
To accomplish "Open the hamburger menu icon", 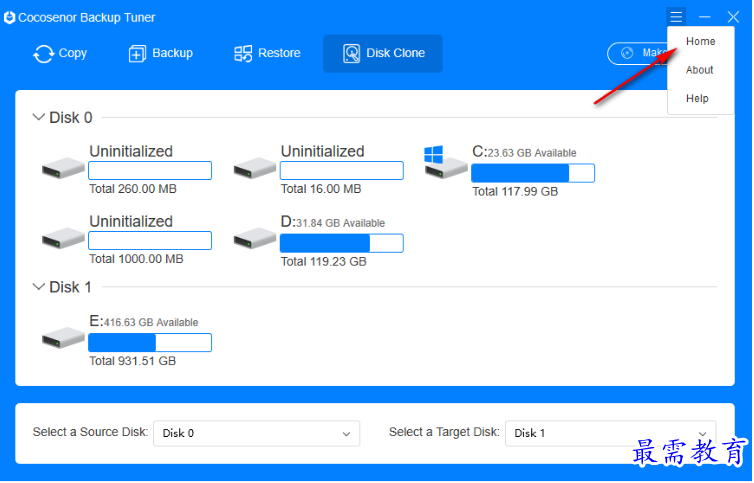I will (x=676, y=17).
